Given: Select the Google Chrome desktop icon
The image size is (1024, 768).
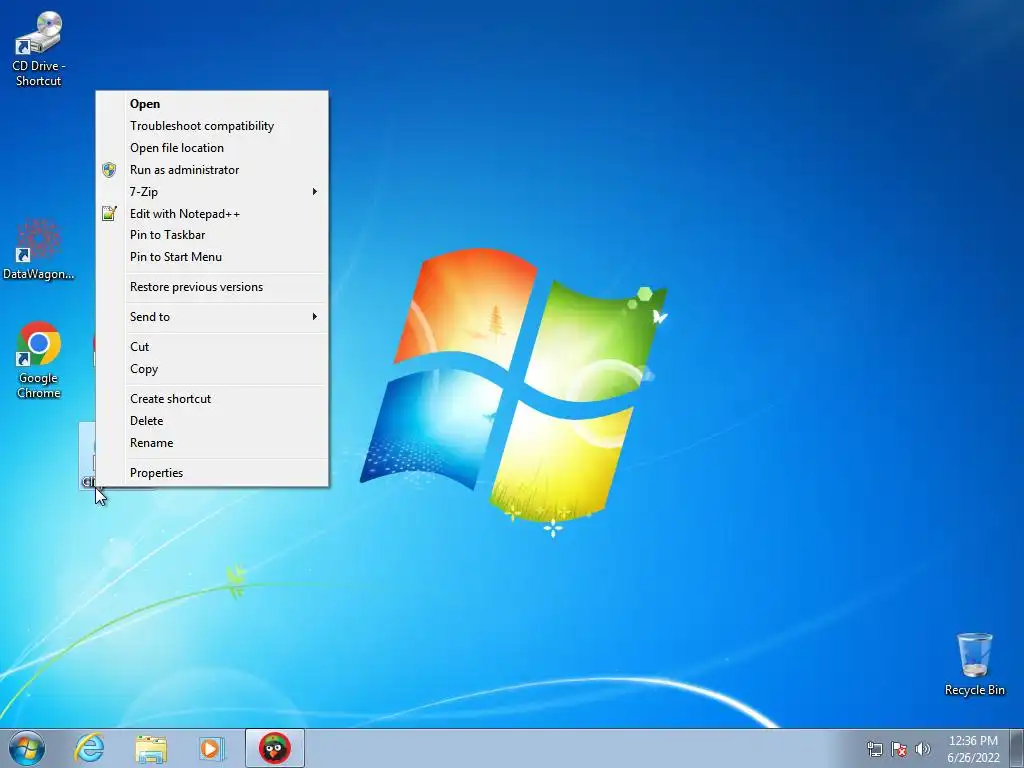Looking at the screenshot, I should click(x=39, y=360).
